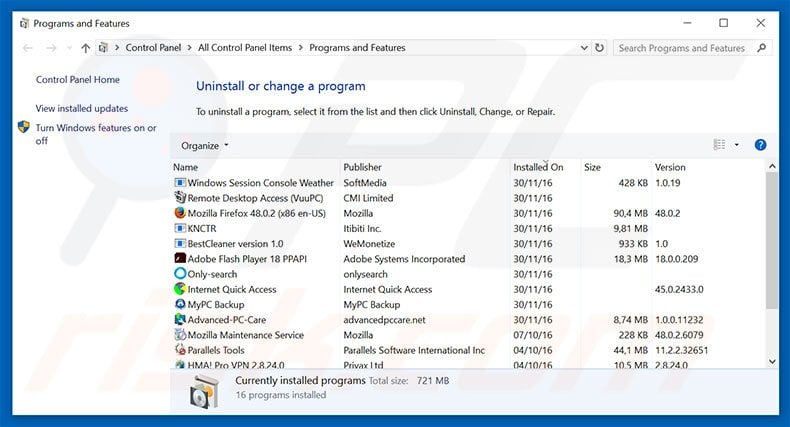Select the SoftMedia publisher cell
The width and height of the screenshot is (790, 427).
(365, 183)
